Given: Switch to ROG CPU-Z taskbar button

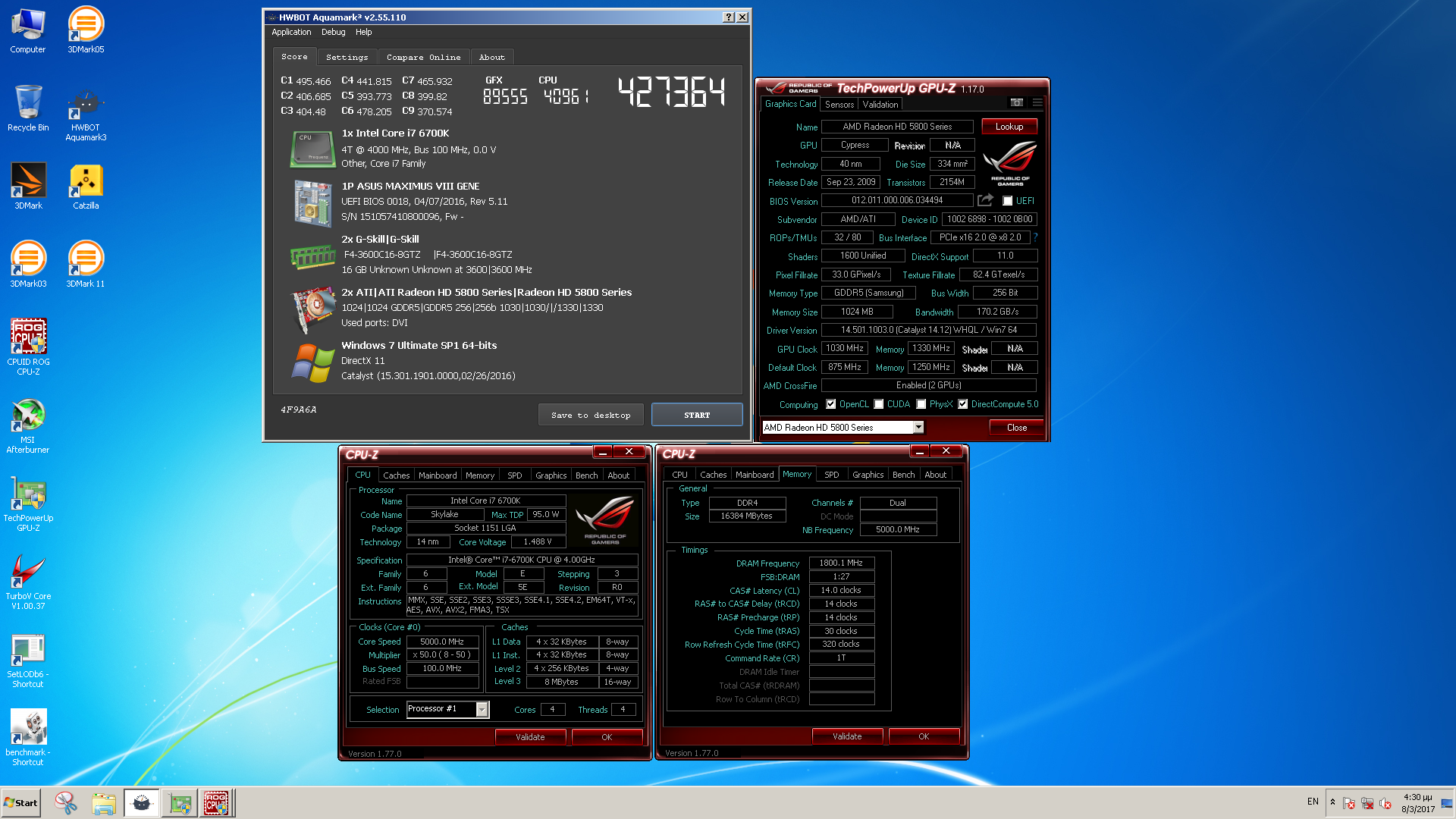Looking at the screenshot, I should coord(216,803).
